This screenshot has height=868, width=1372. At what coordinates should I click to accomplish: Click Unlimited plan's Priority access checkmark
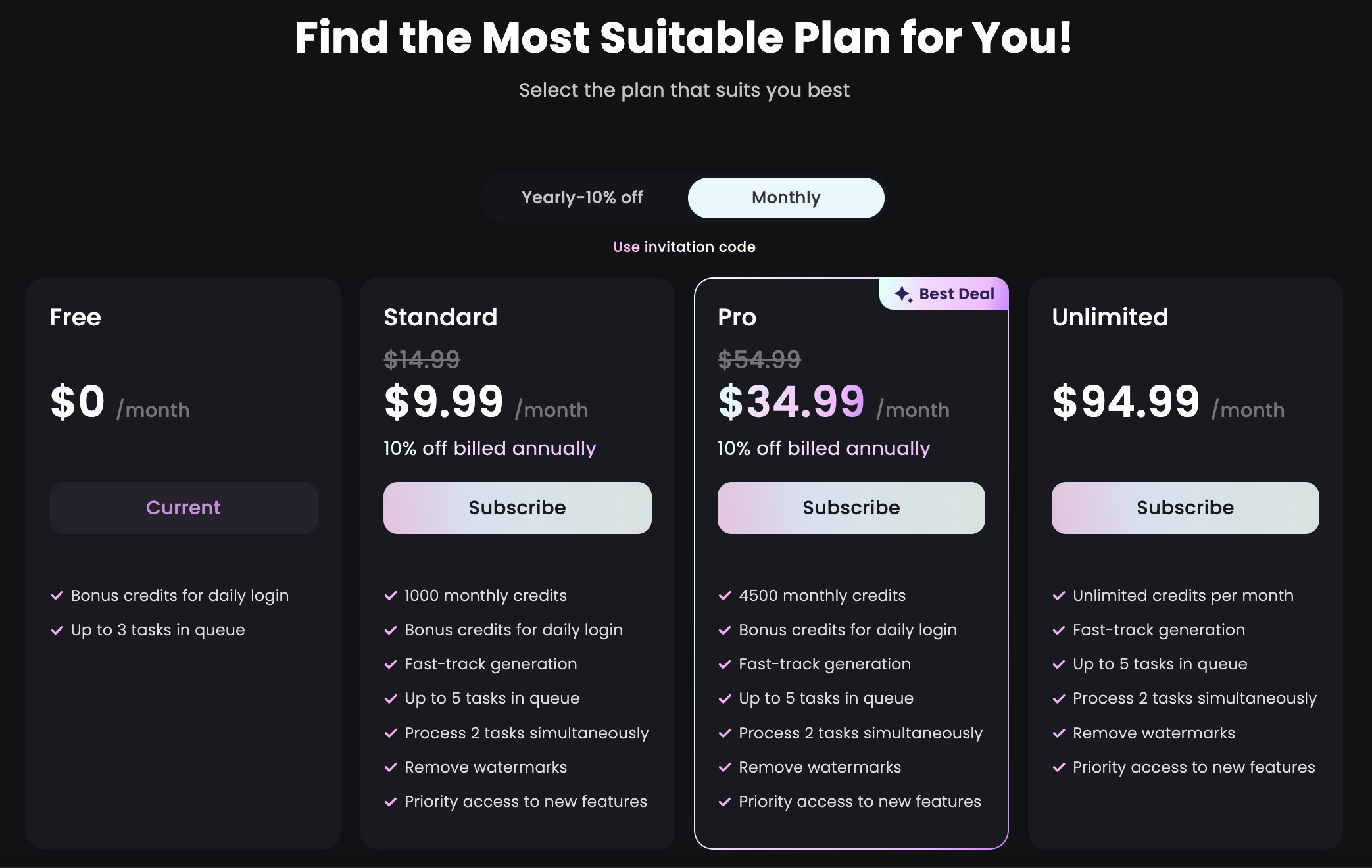click(1059, 767)
